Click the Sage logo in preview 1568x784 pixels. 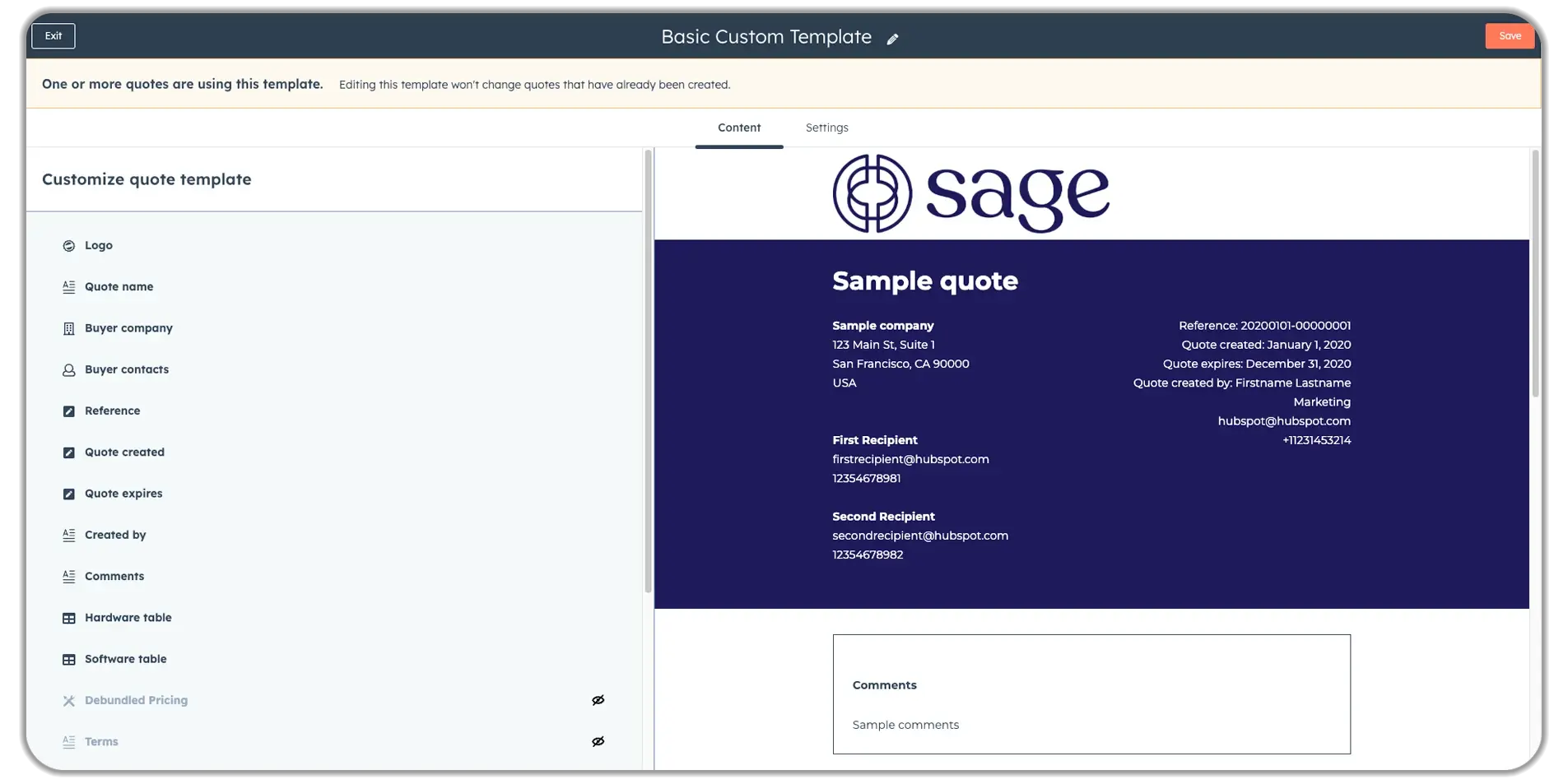click(x=970, y=193)
